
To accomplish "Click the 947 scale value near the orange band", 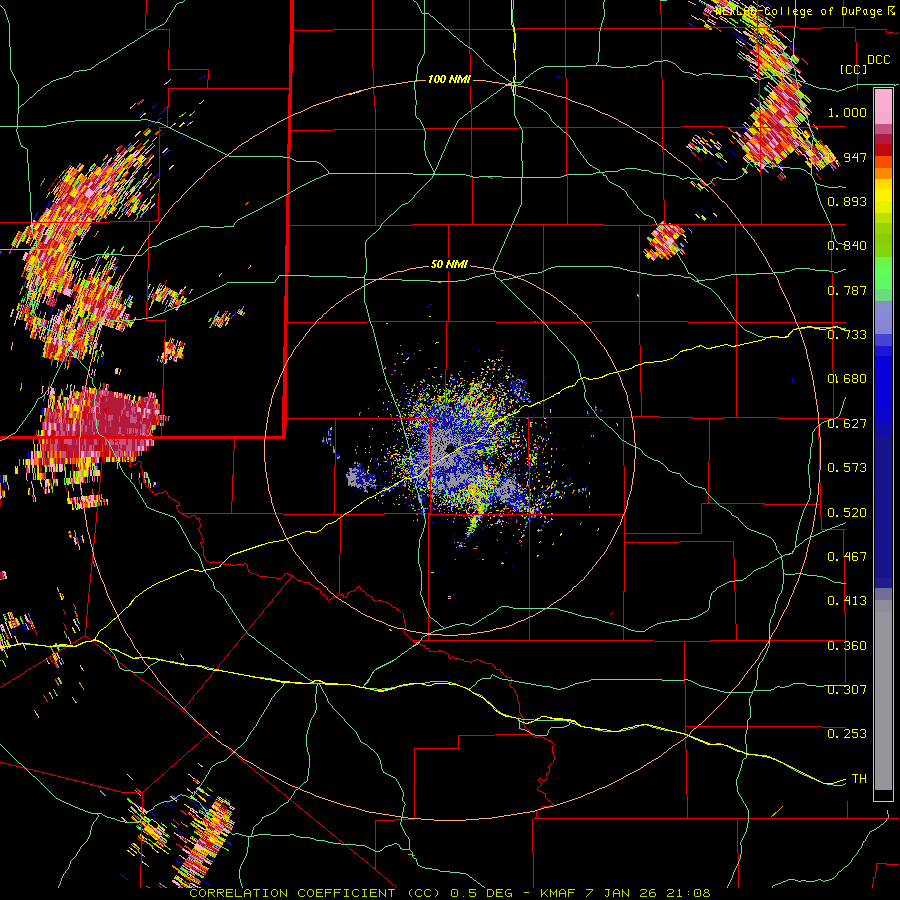I will pos(855,157).
